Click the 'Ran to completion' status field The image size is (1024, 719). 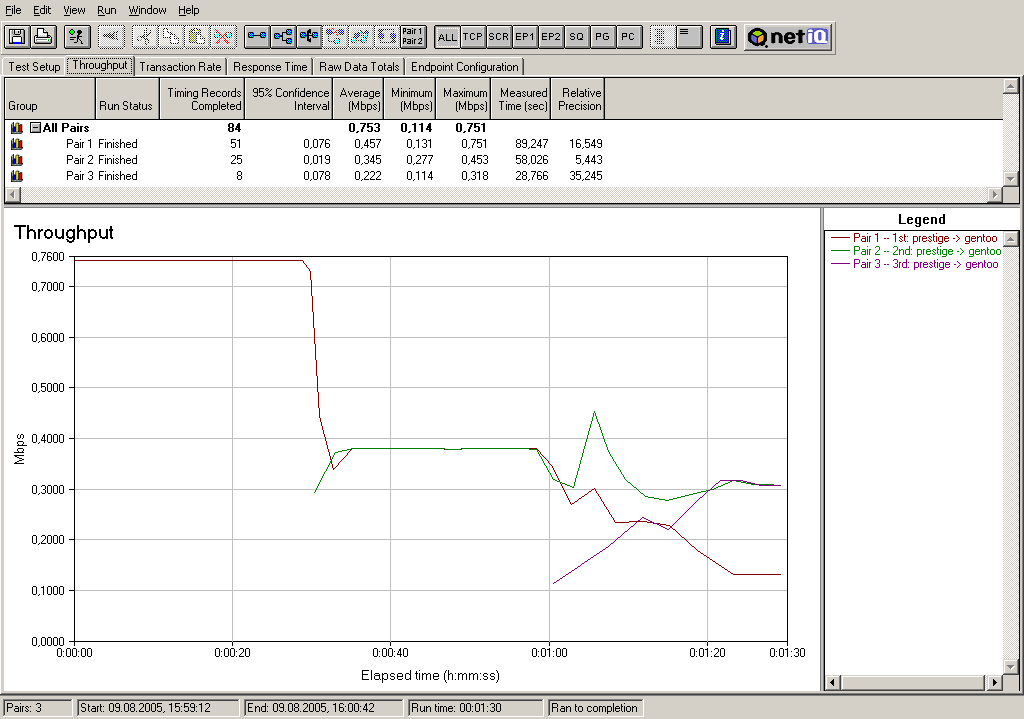pos(594,708)
